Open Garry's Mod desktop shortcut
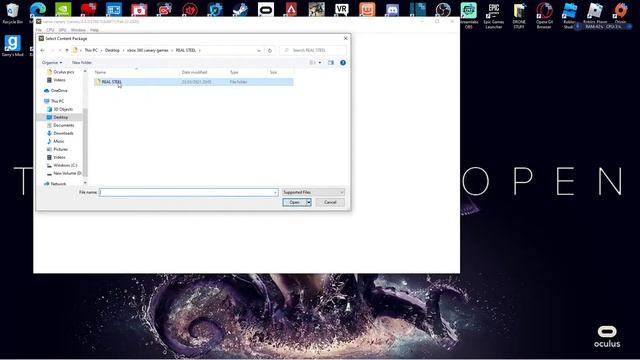Viewport: 640px width, 360px height. [12, 46]
